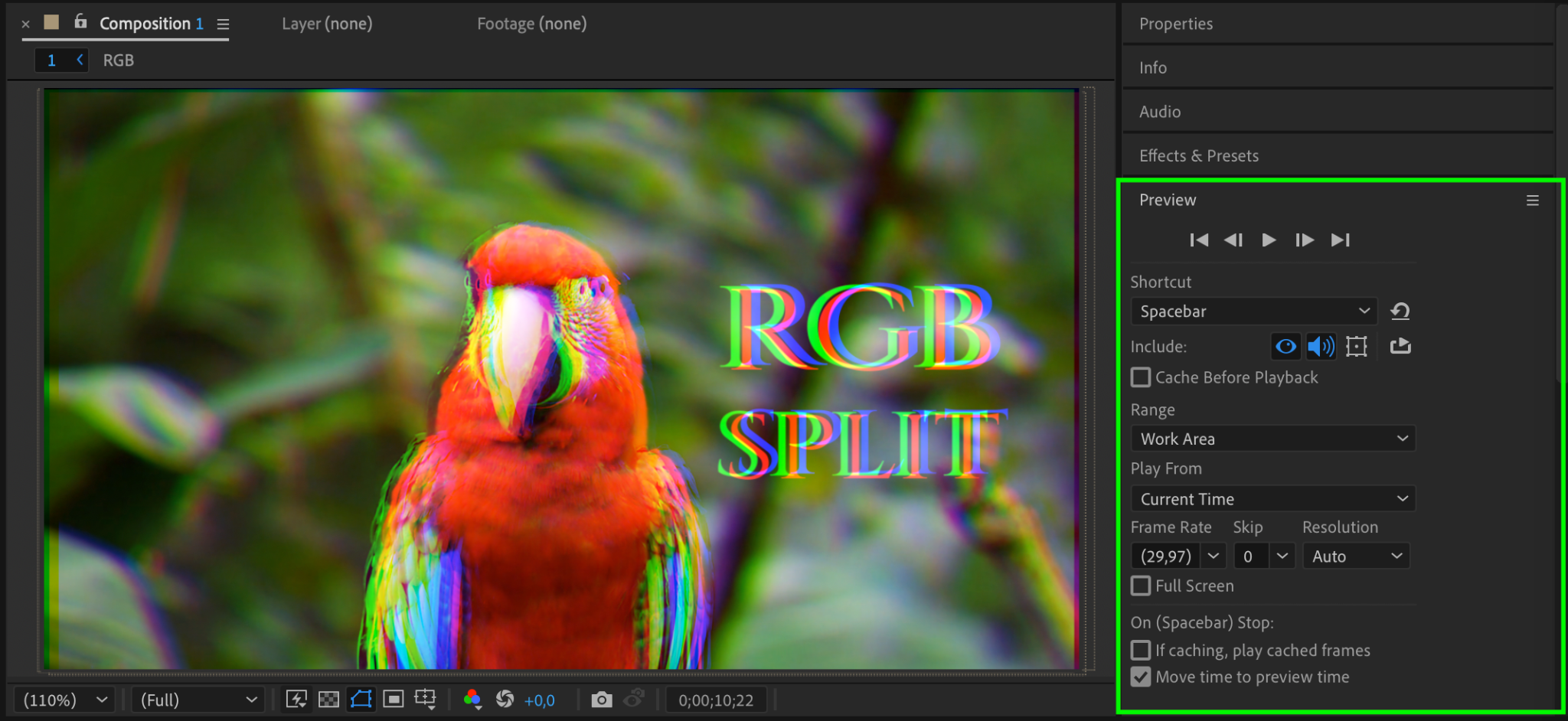This screenshot has width=1568, height=721.
Task: Toggle the region of interest icon
Action: 393,700
